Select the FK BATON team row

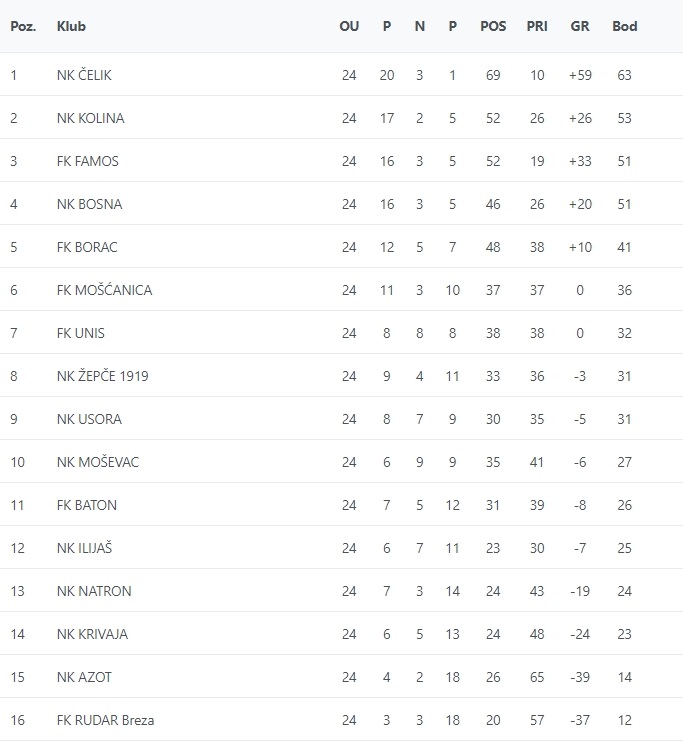87,505
